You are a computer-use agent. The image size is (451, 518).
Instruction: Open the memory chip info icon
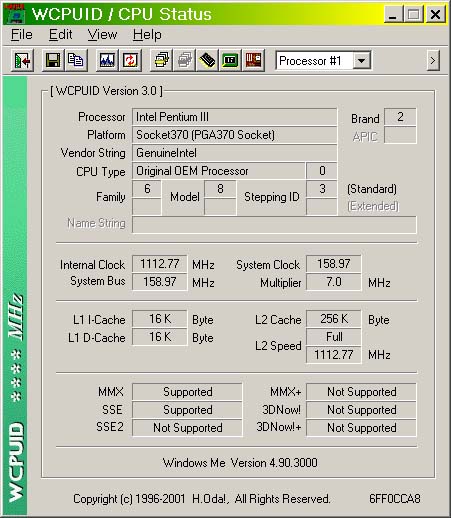coord(207,60)
